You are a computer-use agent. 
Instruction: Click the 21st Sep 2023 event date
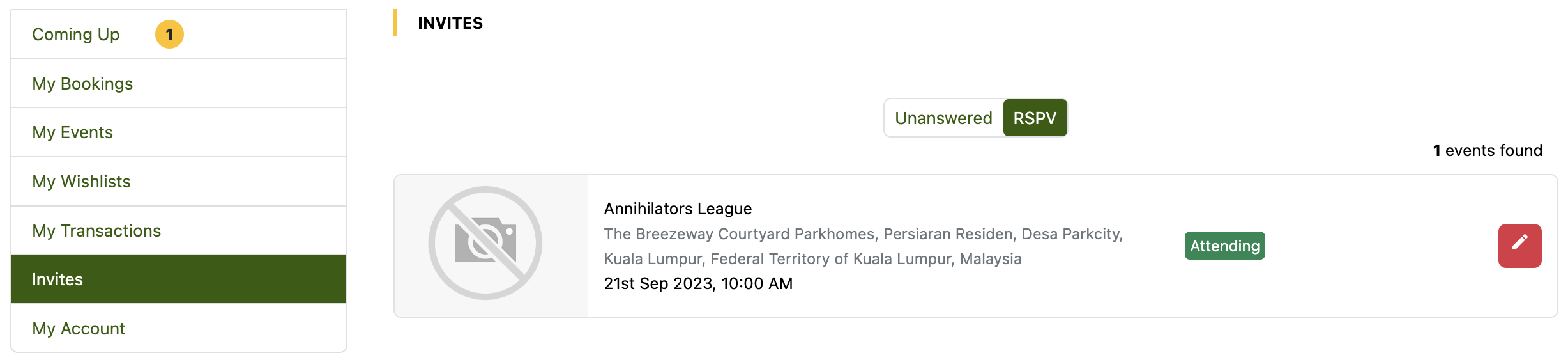click(x=698, y=284)
